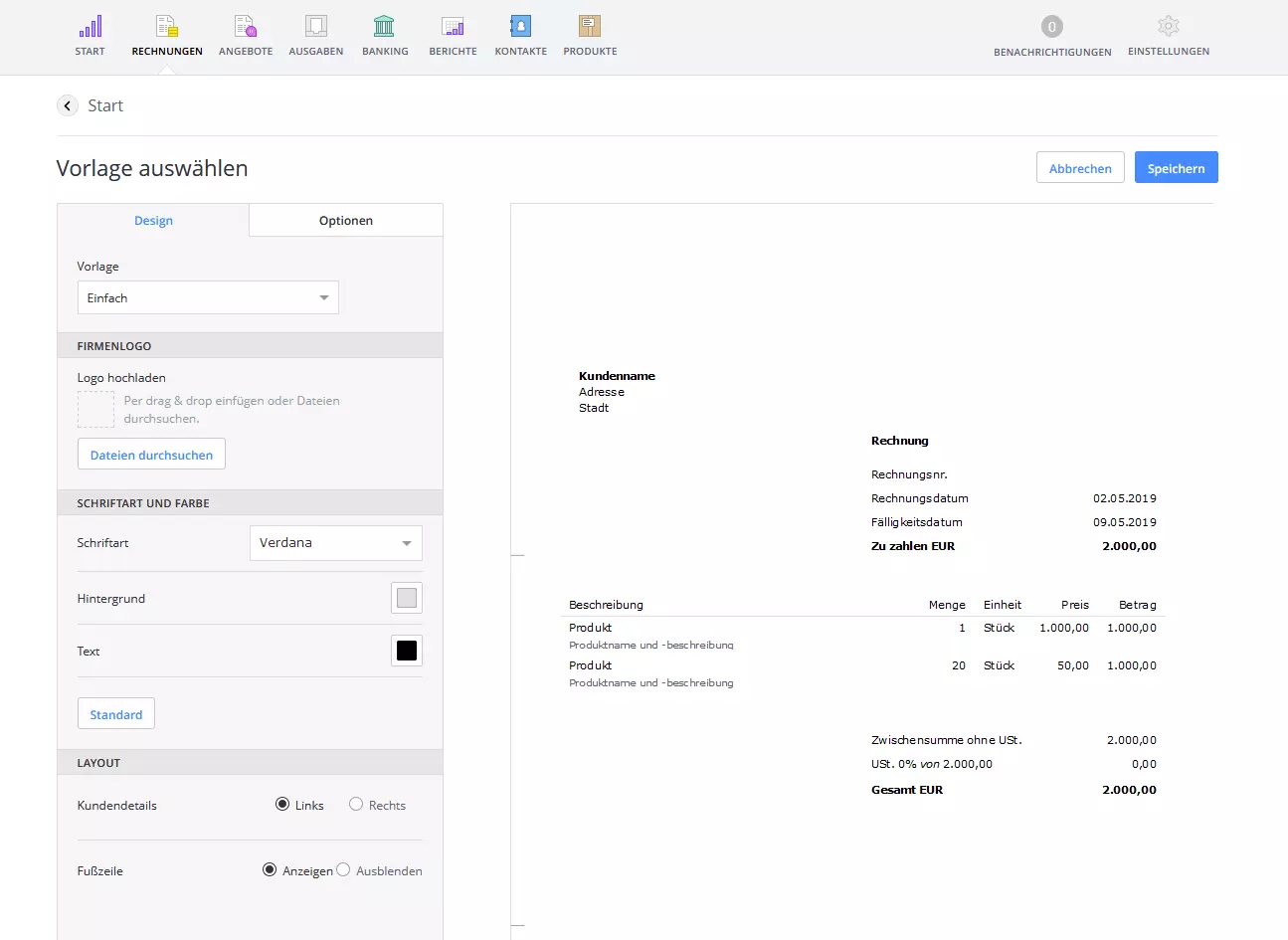Open Einstellungen gear icon
Screen dimensions: 1288x940
point(1169,27)
